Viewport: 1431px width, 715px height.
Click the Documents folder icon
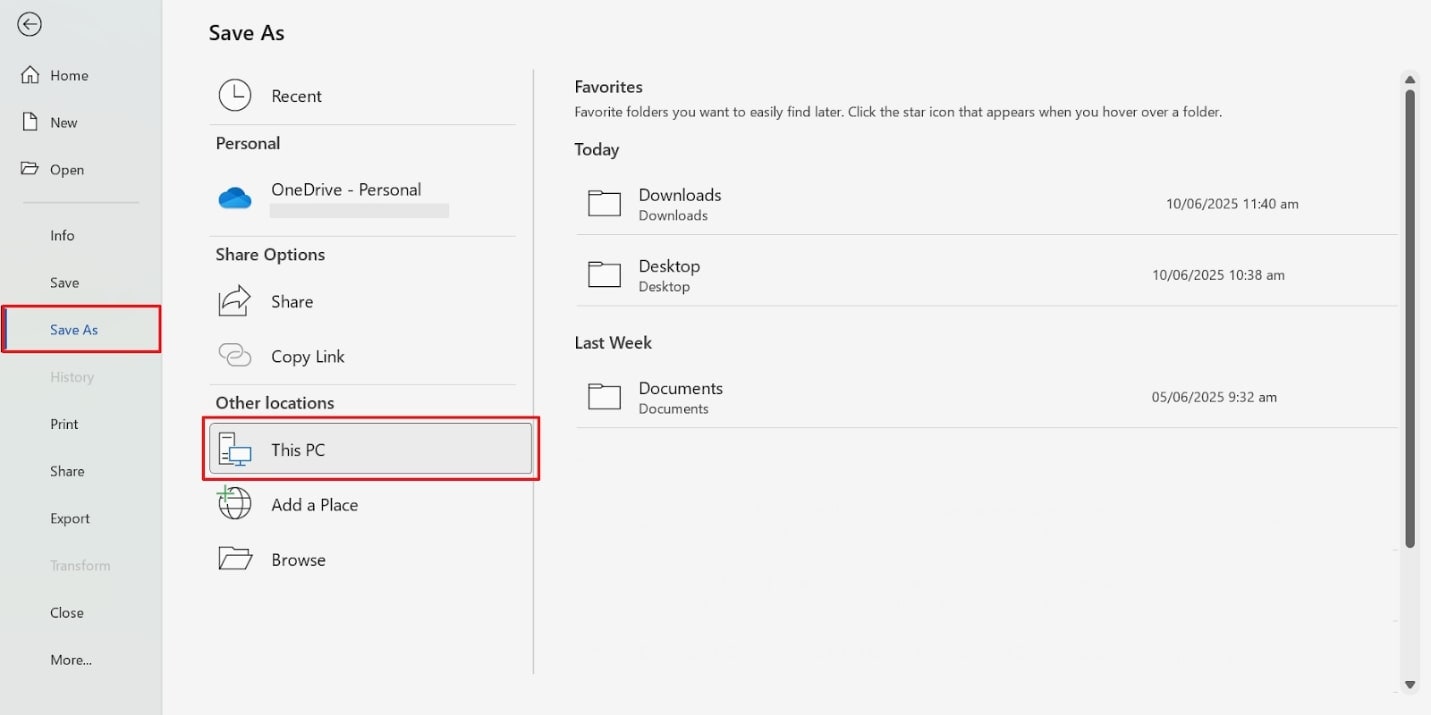pos(604,396)
